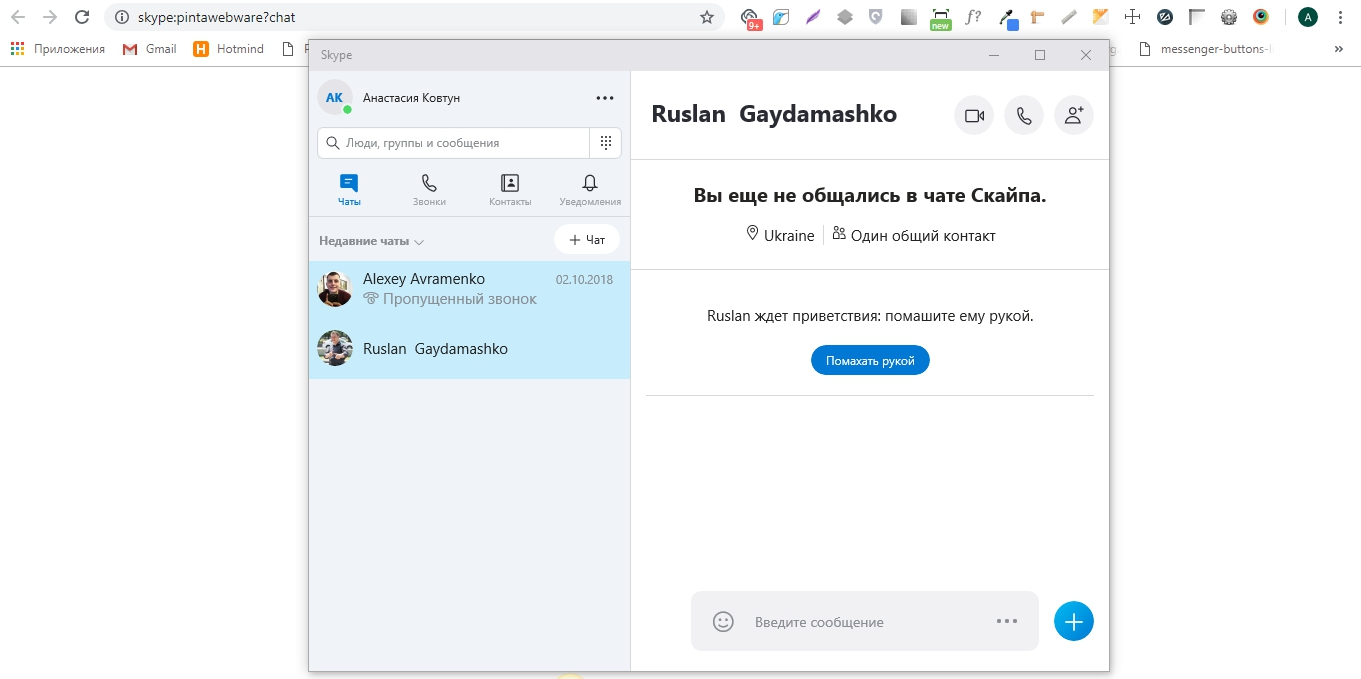
Task: Click the blue bird extension icon
Action: pyautogui.click(x=781, y=17)
